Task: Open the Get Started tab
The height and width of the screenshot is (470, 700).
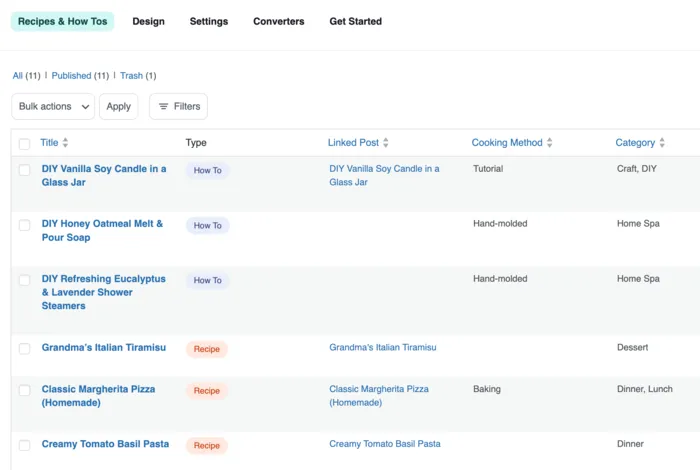Action: (355, 21)
